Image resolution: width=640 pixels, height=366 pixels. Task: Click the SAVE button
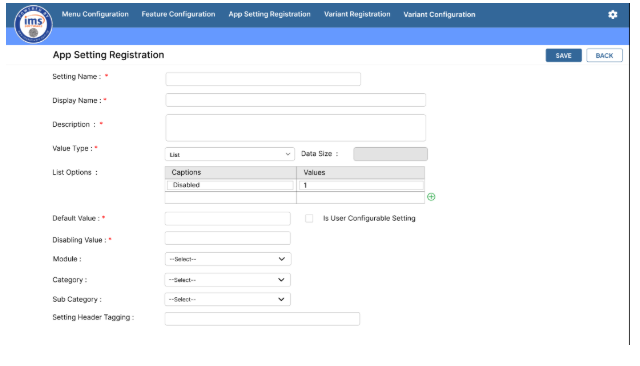(x=563, y=55)
